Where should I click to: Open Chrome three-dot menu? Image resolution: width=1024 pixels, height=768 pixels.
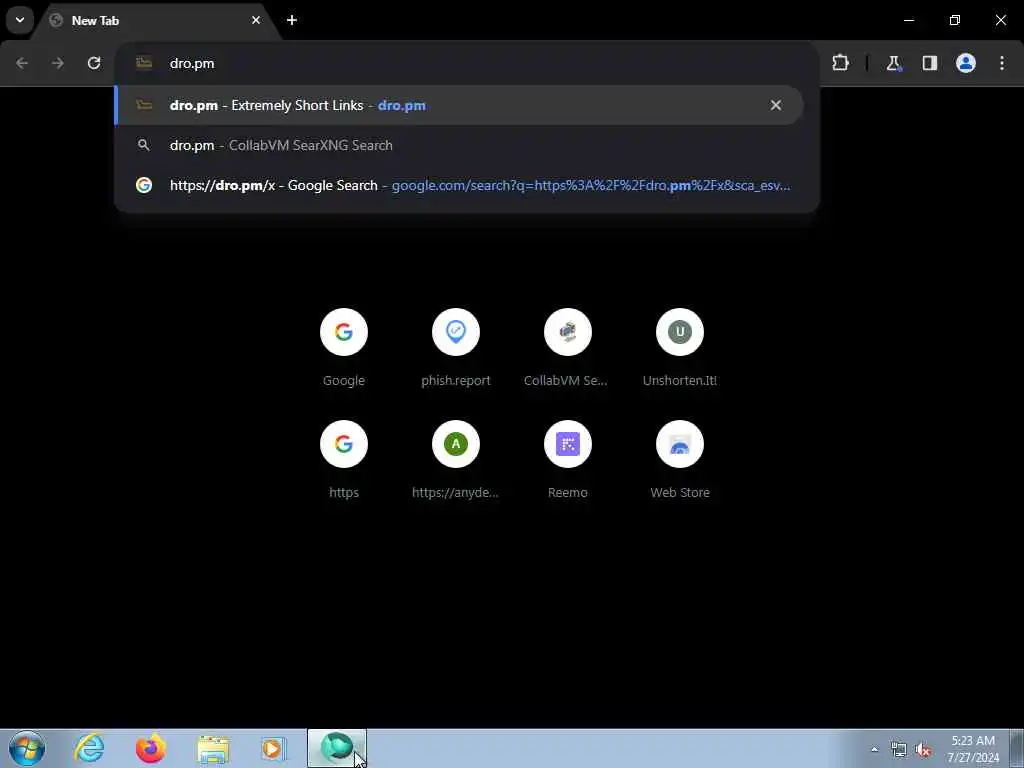1002,63
